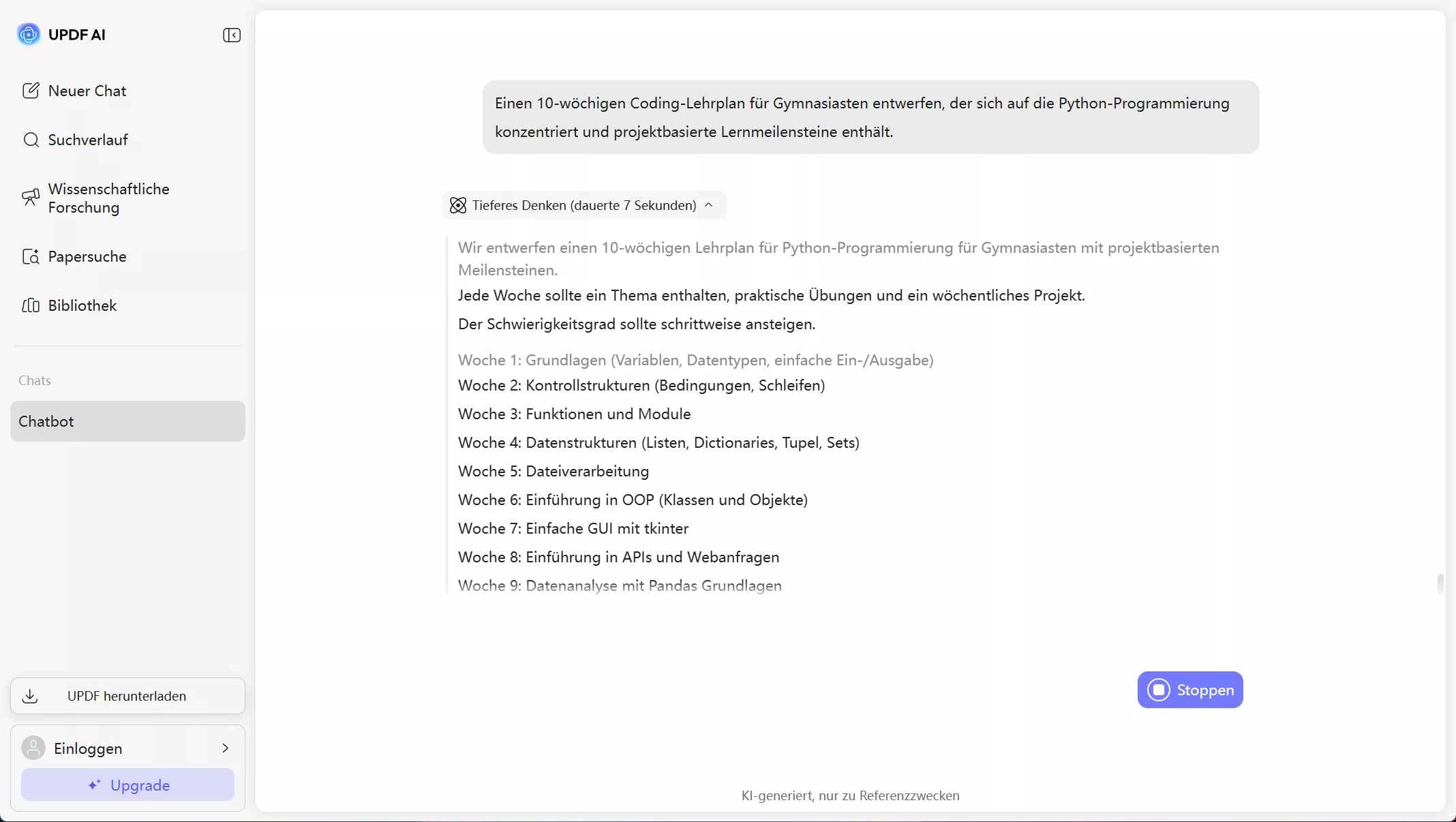Open the Papersuche menu entry
Image resolution: width=1456 pixels, height=822 pixels.
[87, 256]
